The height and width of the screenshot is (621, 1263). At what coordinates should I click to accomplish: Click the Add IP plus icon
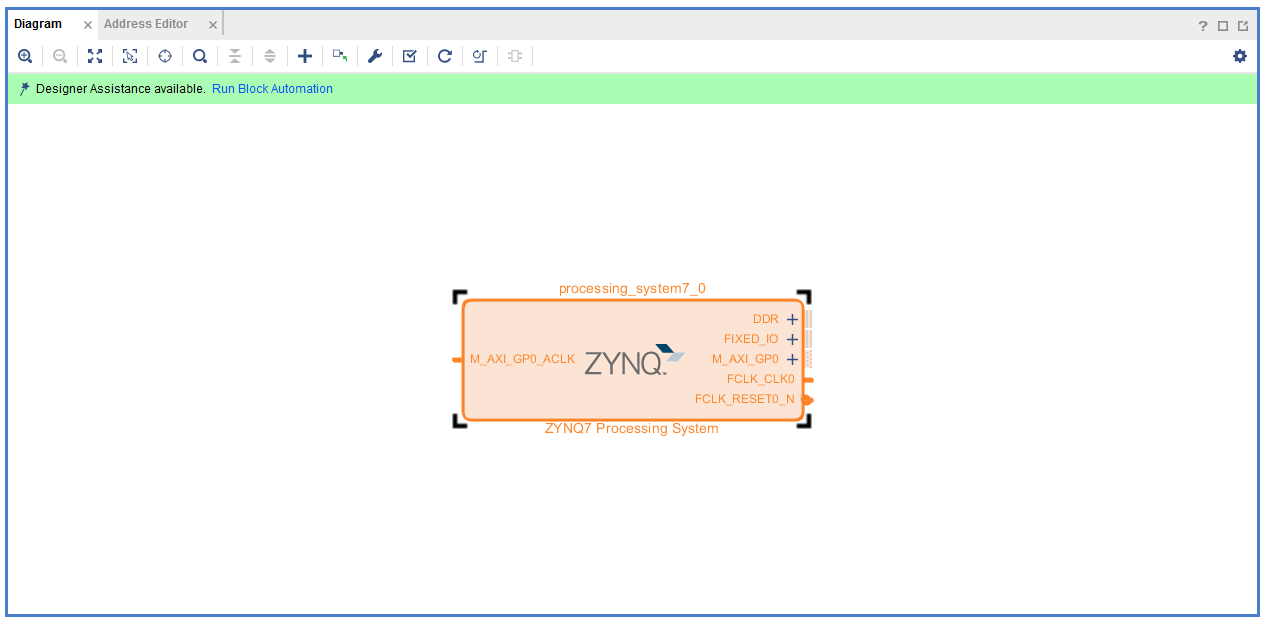pos(305,56)
